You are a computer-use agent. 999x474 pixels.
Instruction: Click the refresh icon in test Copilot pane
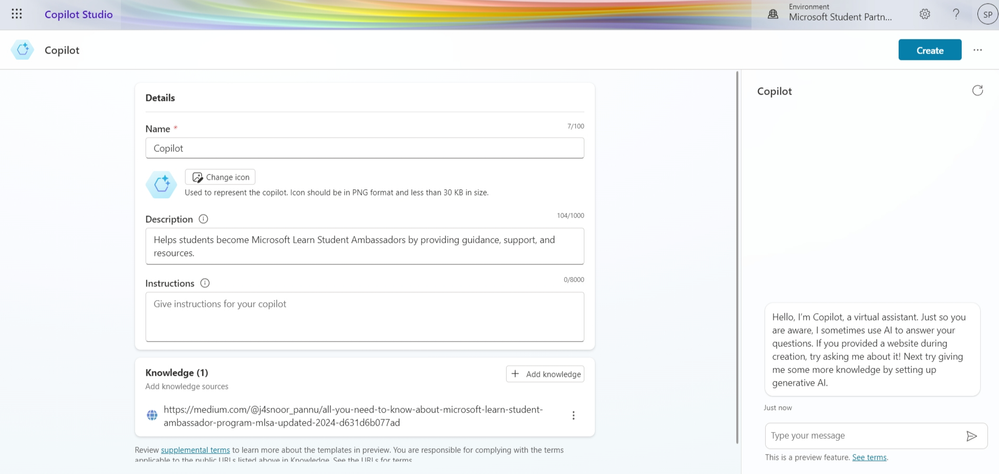(x=977, y=90)
